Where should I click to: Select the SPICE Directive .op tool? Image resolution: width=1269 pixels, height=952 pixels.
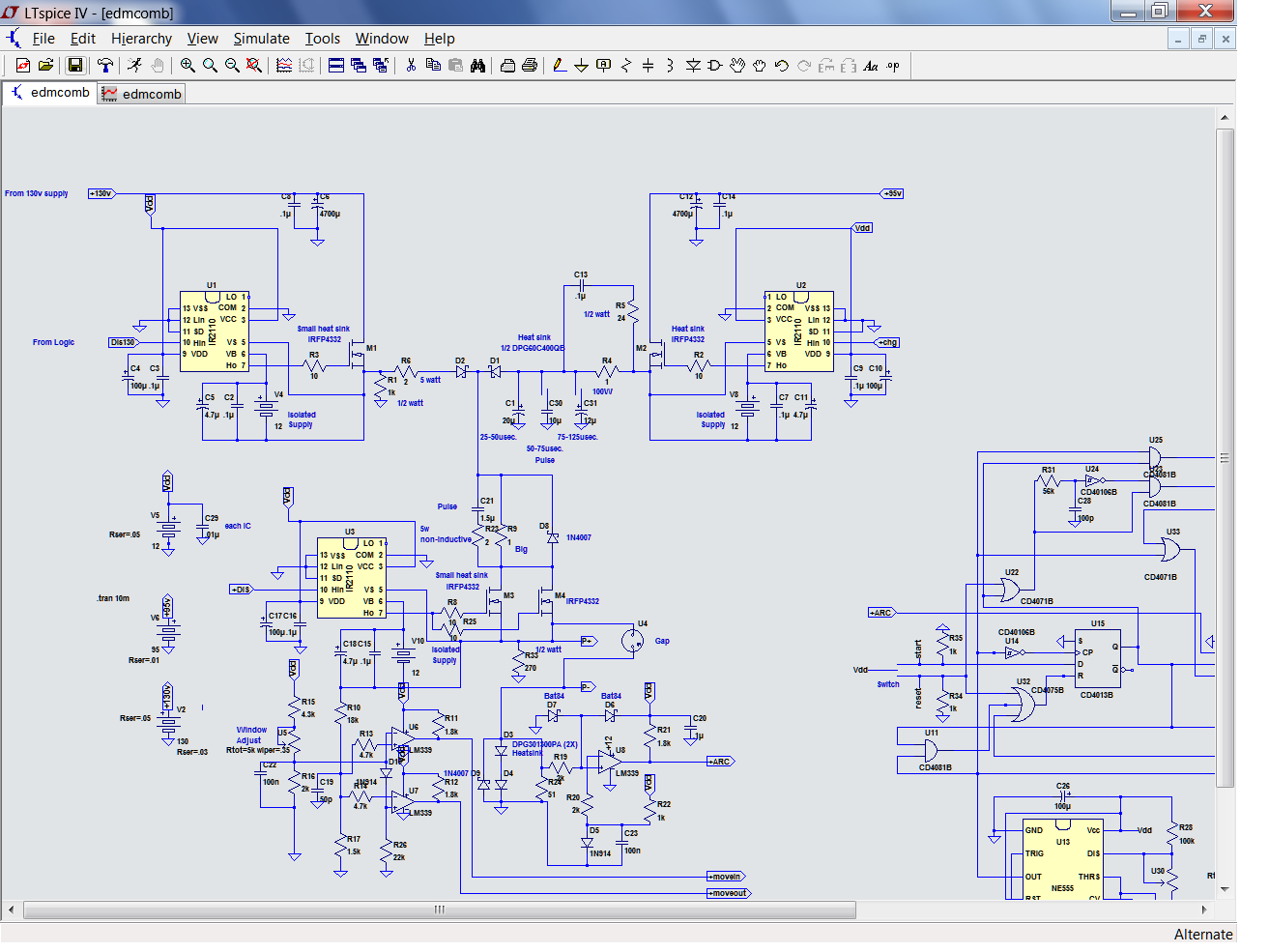tap(893, 65)
